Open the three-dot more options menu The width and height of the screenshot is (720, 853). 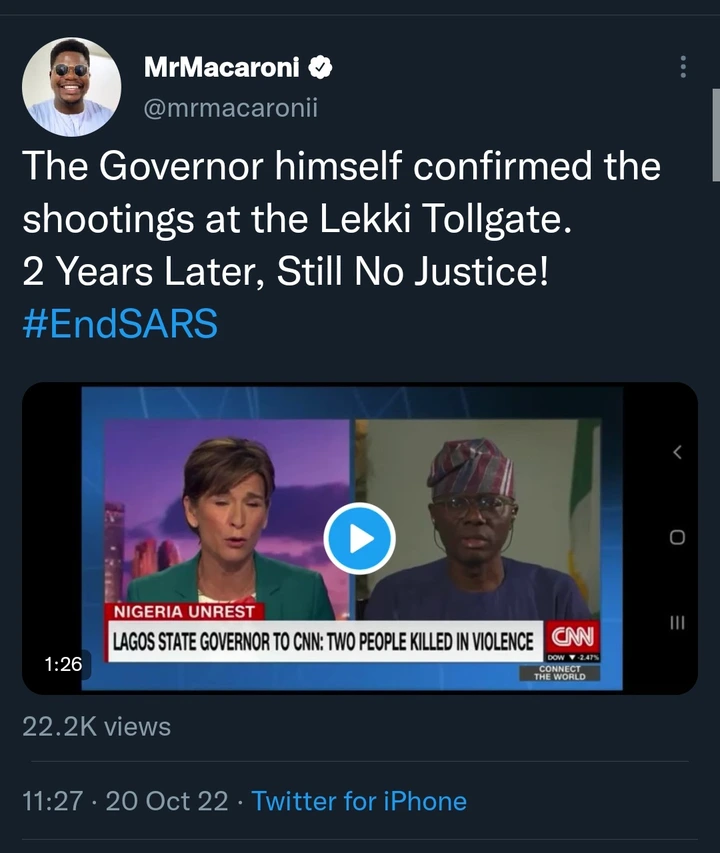[683, 67]
